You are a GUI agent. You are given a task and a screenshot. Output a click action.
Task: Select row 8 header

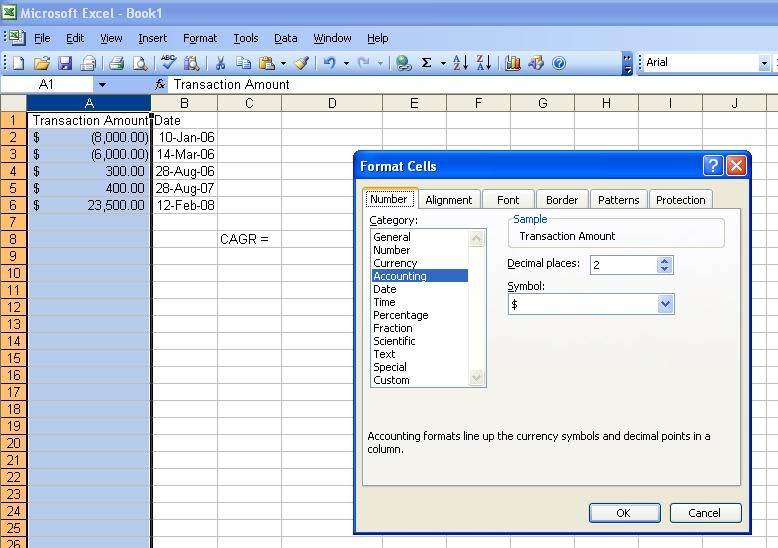[13, 239]
